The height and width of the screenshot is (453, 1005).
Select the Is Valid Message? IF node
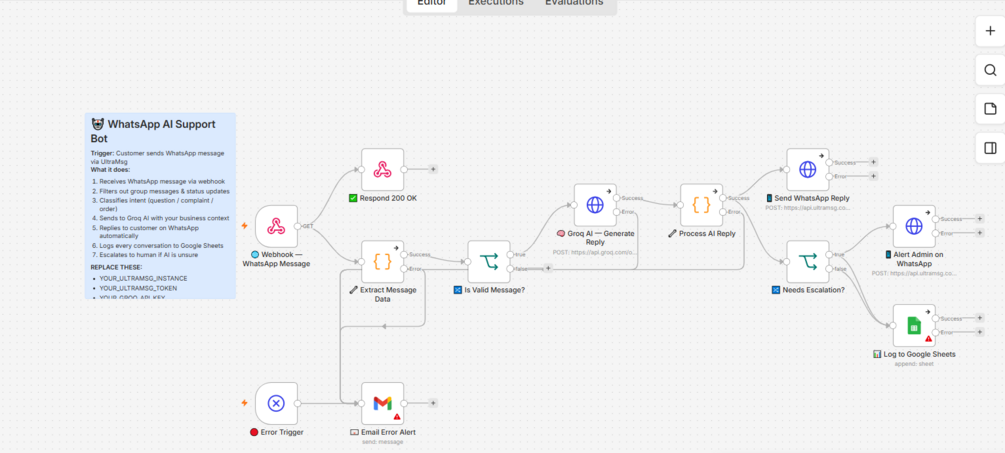click(x=489, y=261)
